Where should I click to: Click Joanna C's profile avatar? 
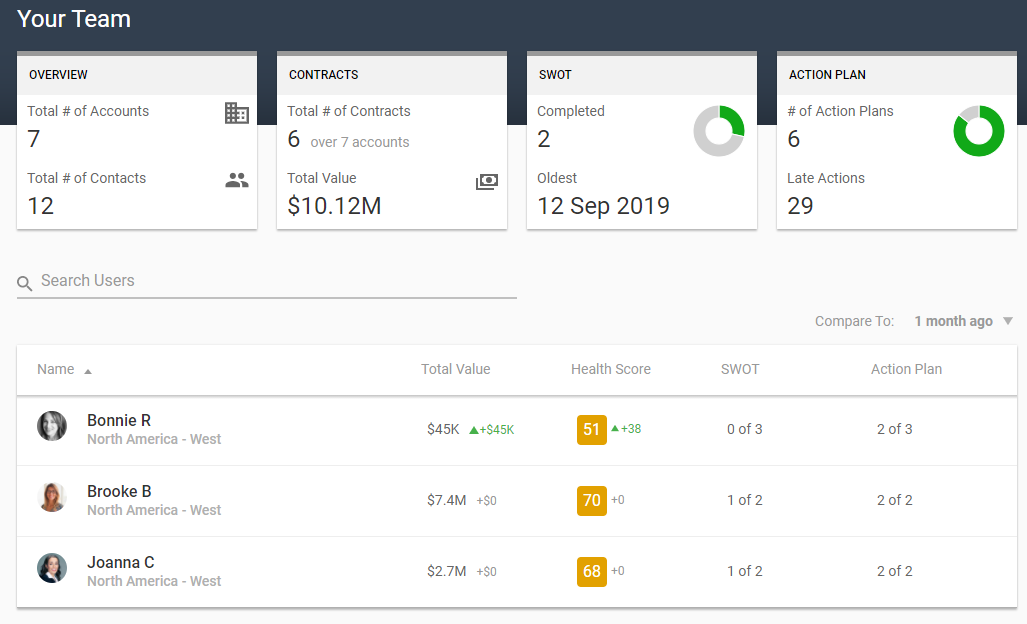click(52, 568)
